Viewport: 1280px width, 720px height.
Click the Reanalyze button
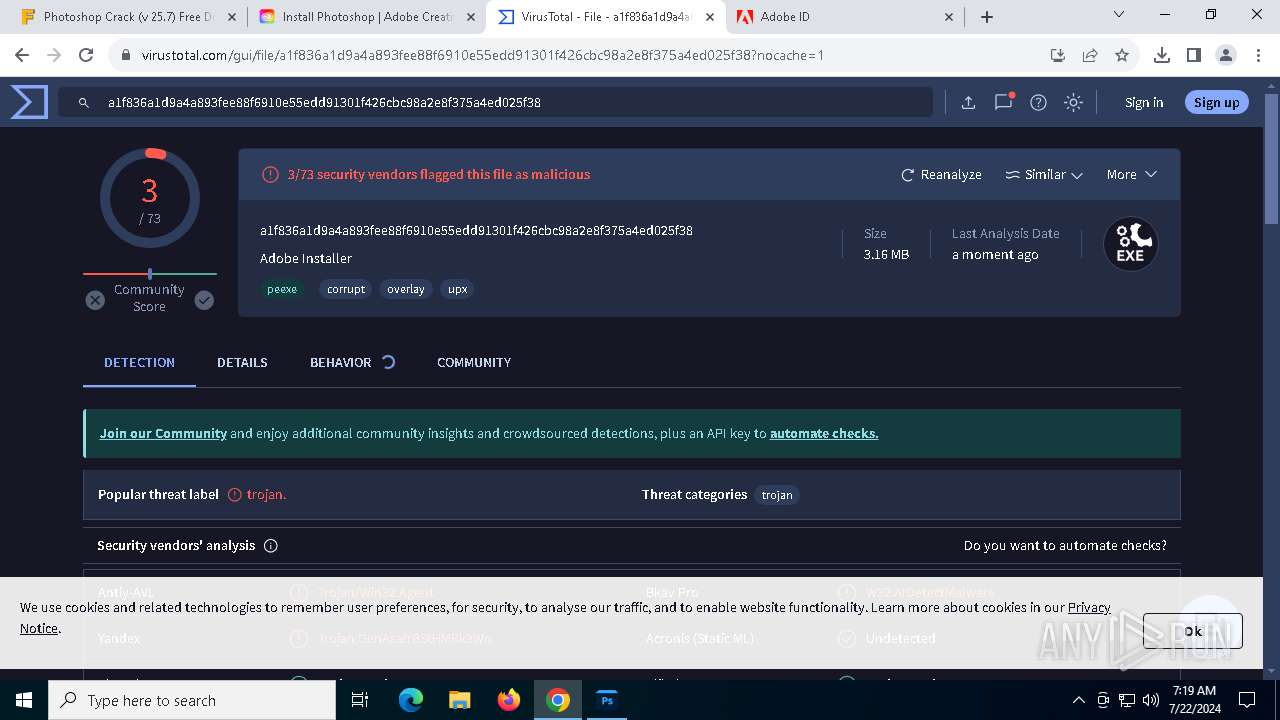(941, 174)
